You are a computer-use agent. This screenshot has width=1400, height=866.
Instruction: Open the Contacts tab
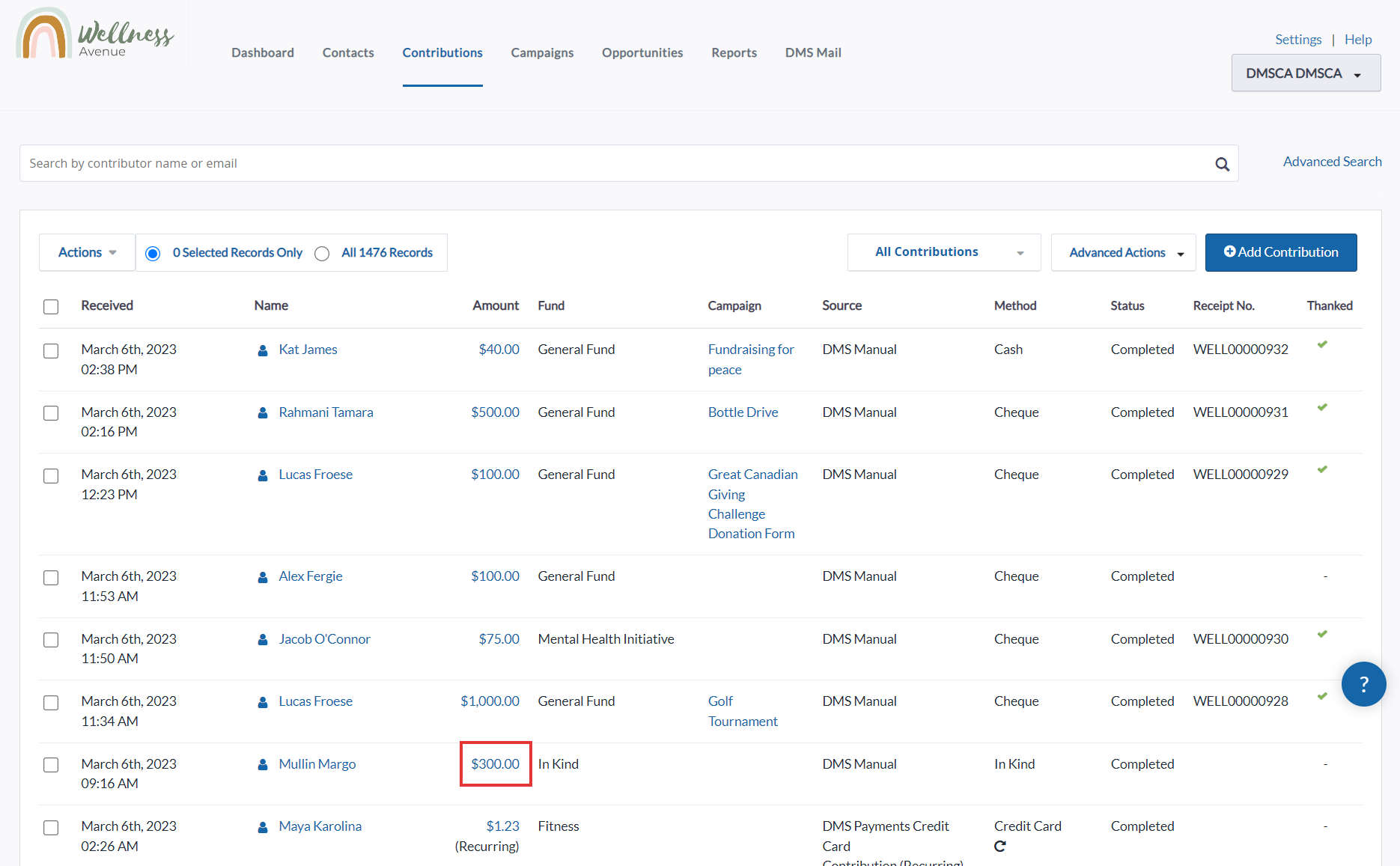(348, 52)
